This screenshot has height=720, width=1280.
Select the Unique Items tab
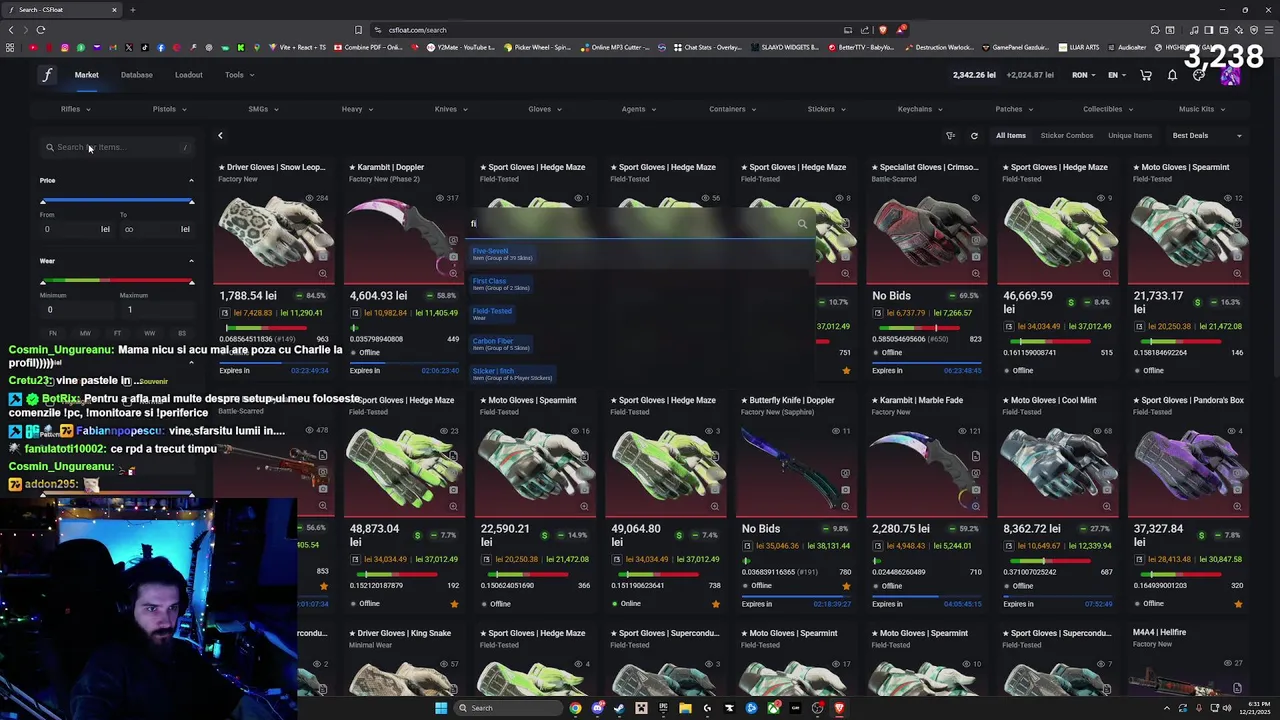1130,136
